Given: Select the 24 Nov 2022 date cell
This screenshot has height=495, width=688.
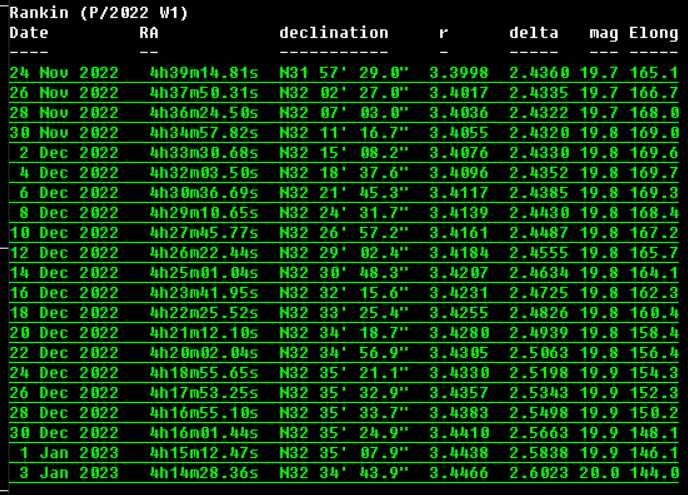Looking at the screenshot, I should coord(64,73).
